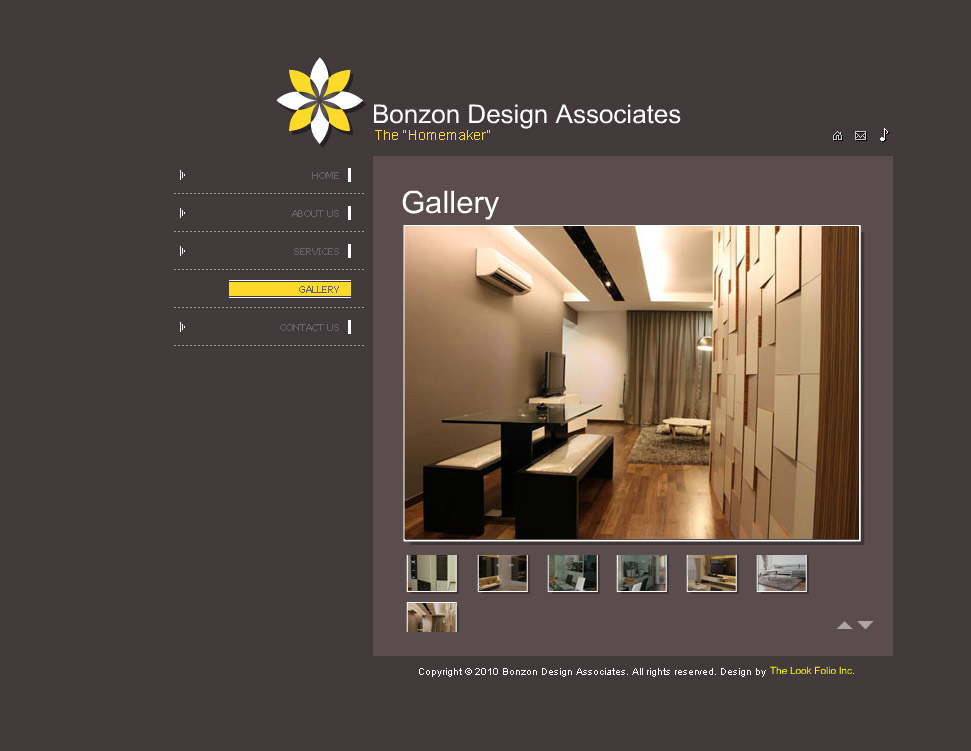The height and width of the screenshot is (751, 971).
Task: Click the Bonzon Design Associates title
Action: (526, 115)
